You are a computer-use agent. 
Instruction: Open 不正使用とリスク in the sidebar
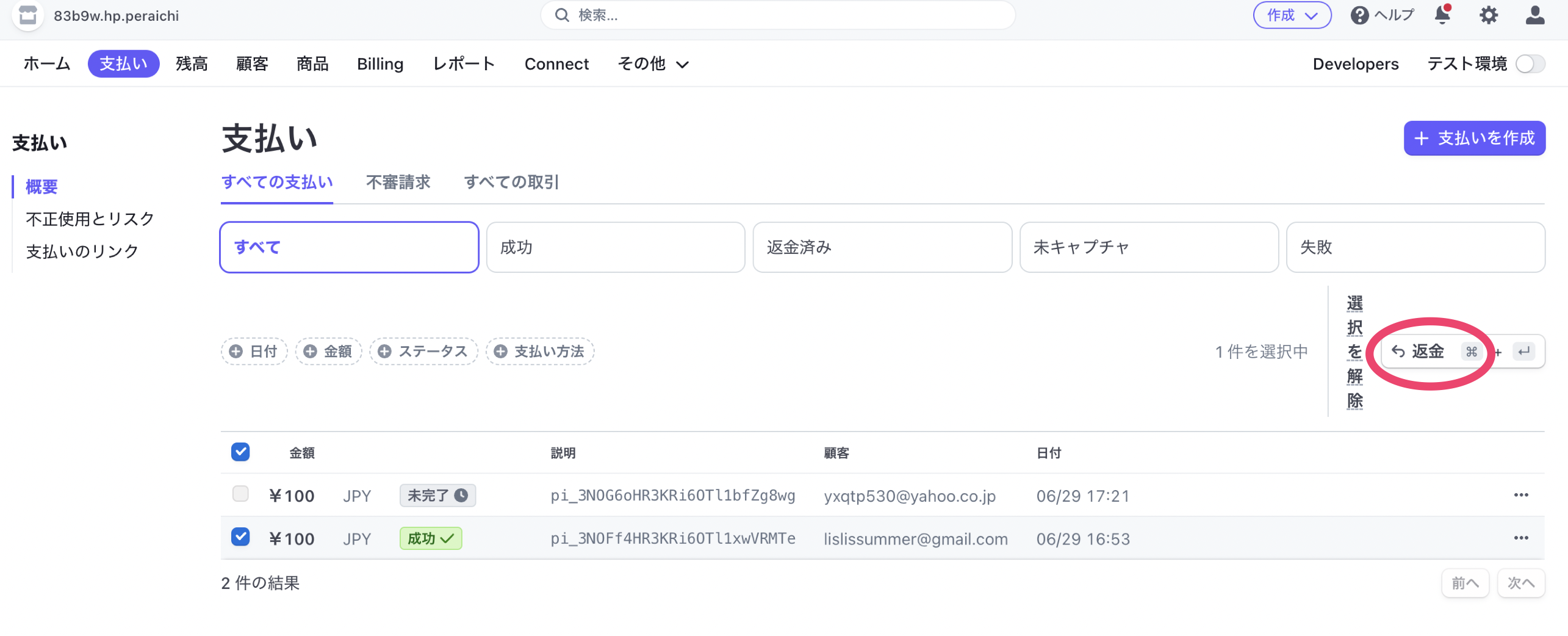(x=90, y=219)
